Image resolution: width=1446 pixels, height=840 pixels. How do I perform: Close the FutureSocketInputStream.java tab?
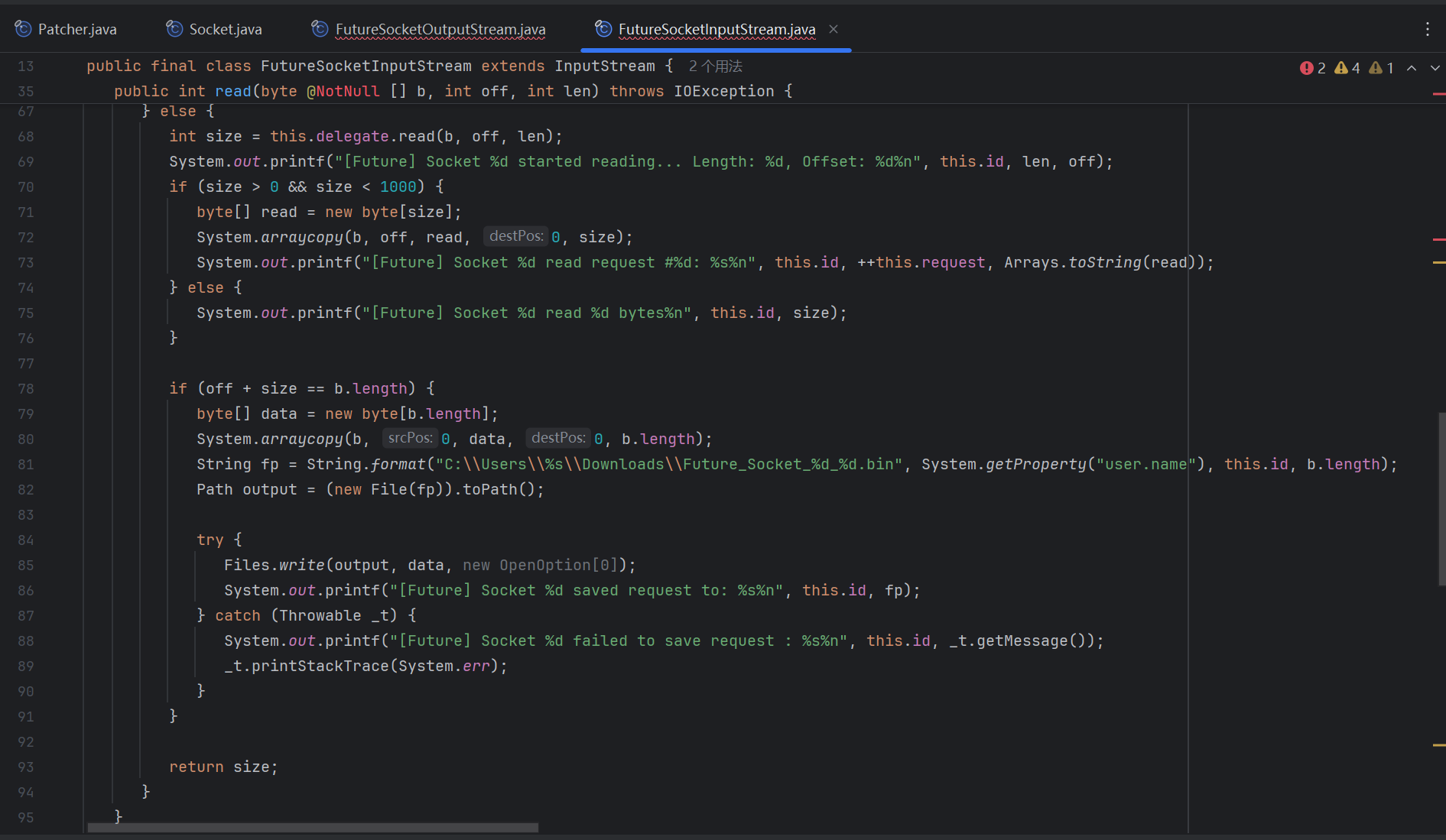(833, 29)
